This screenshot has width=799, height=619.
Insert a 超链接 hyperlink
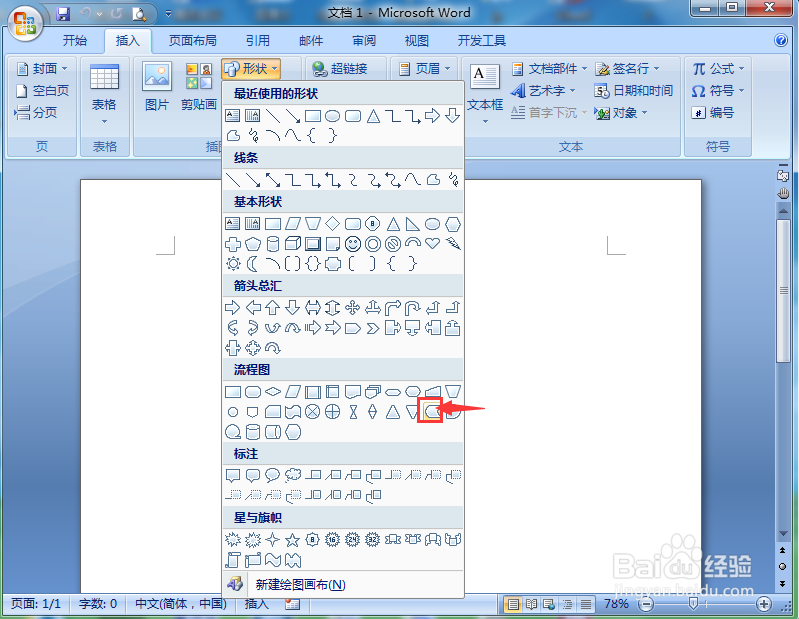[x=340, y=68]
